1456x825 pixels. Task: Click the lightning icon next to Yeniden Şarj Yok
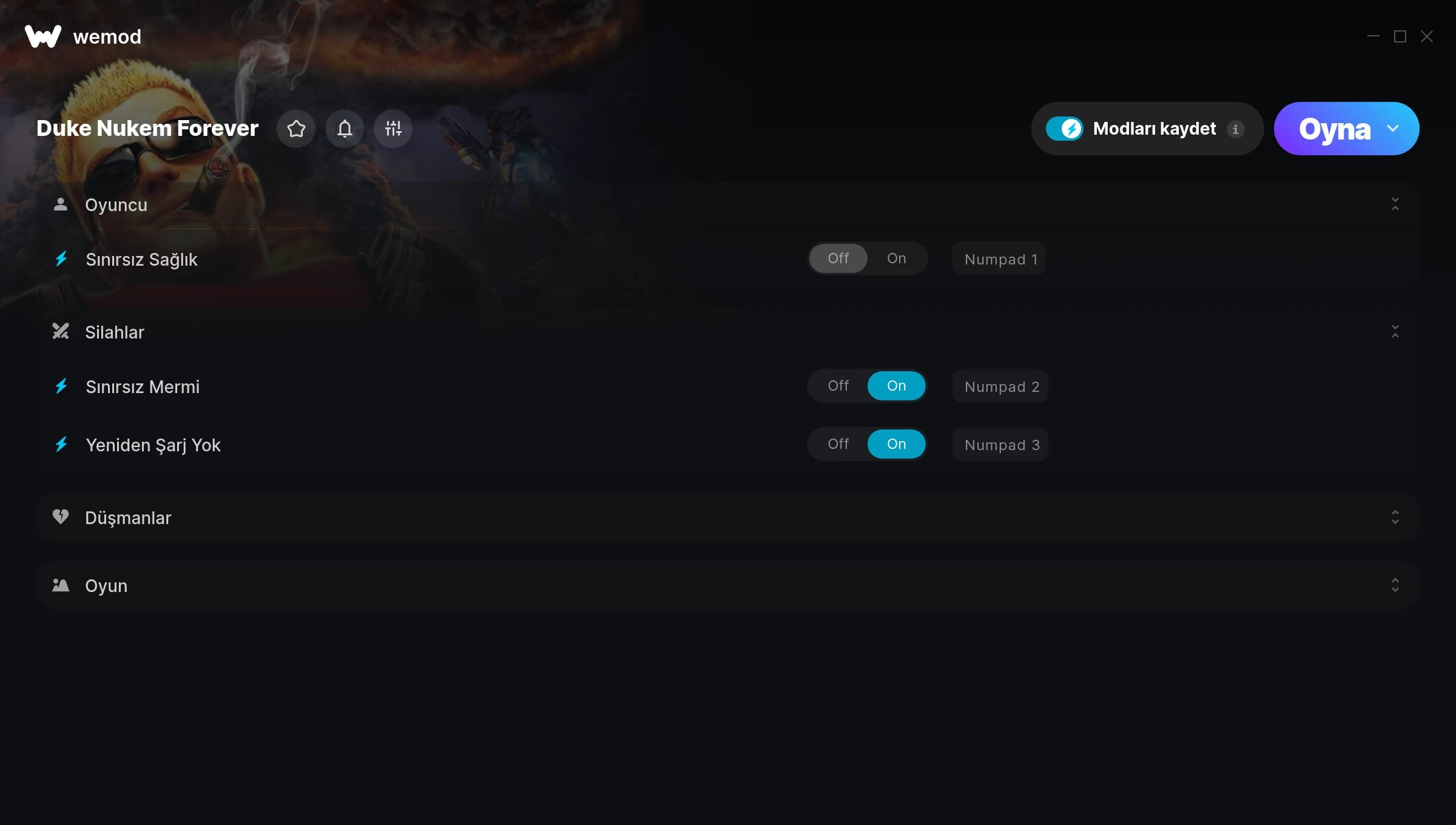(x=61, y=445)
